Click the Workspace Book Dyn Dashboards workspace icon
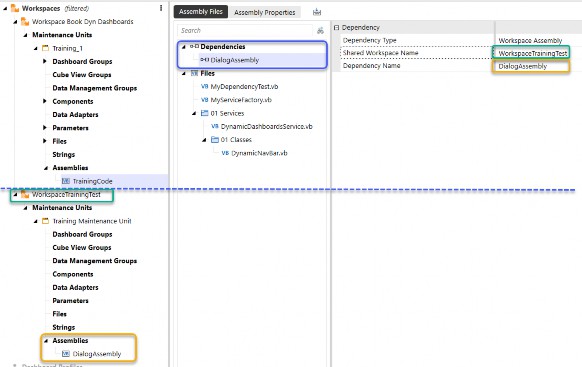Image resolution: width=582 pixels, height=367 pixels. tap(25, 22)
